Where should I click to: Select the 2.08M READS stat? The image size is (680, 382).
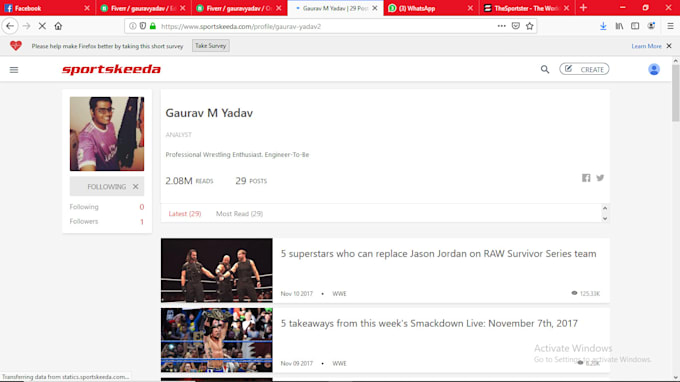click(x=189, y=181)
